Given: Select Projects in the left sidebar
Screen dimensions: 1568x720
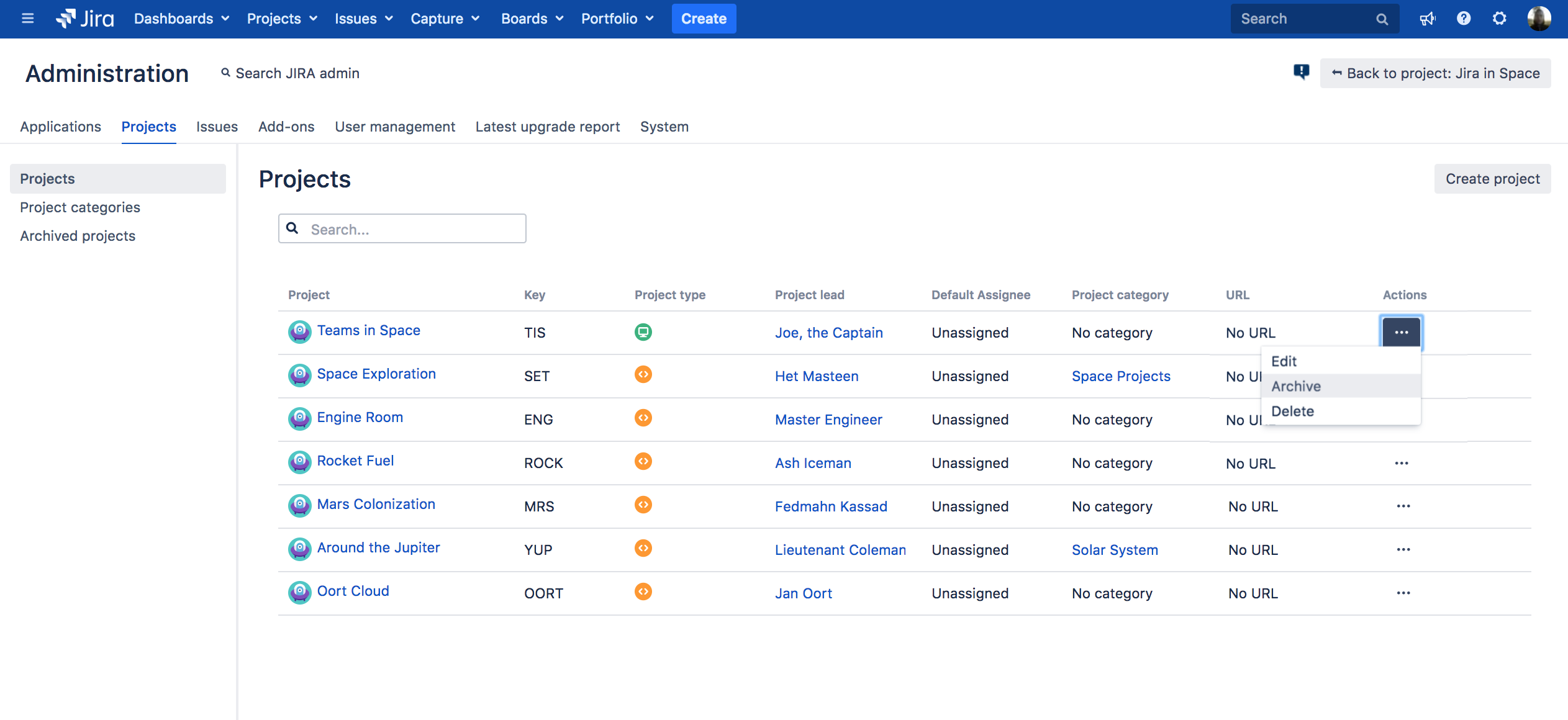Looking at the screenshot, I should point(118,179).
